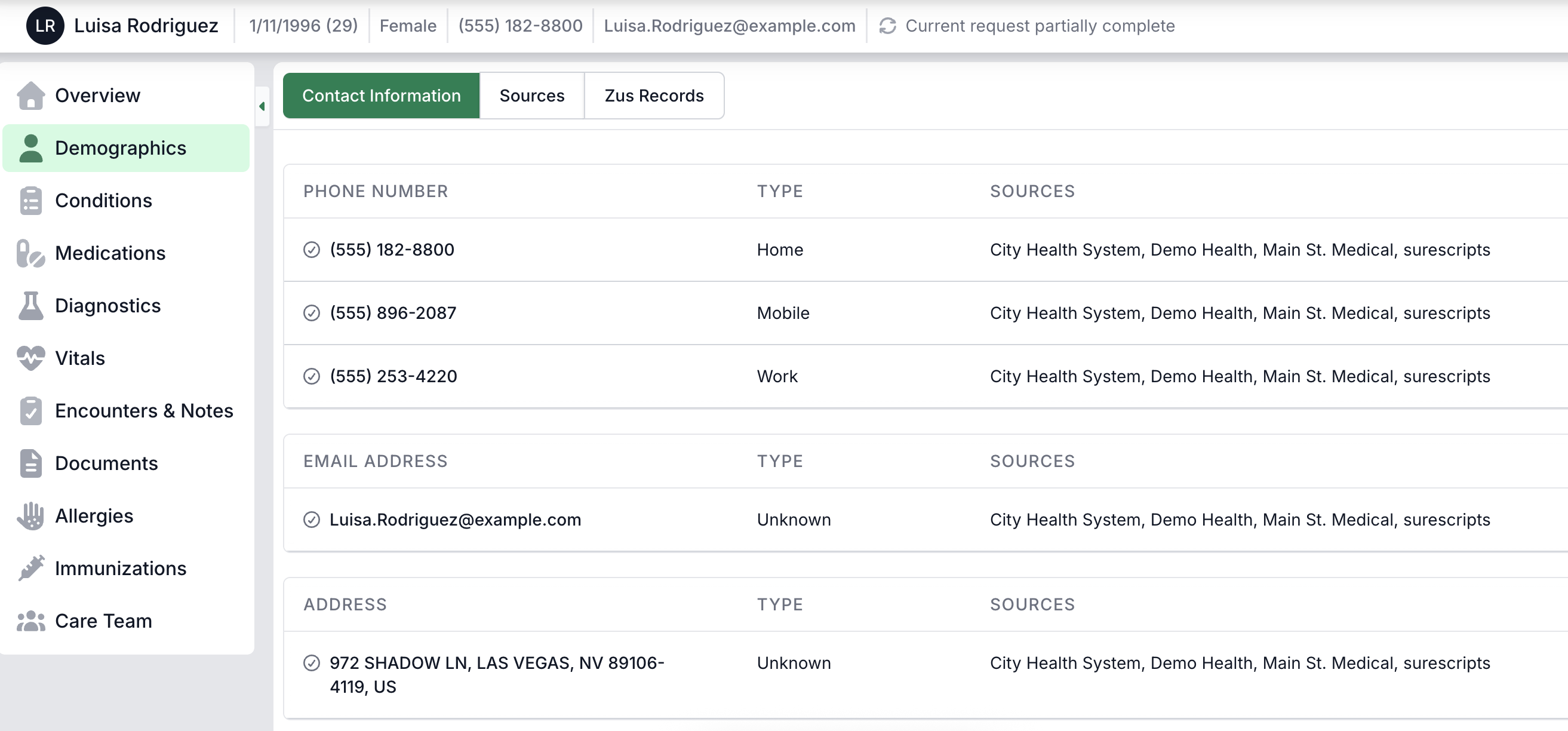The height and width of the screenshot is (731, 1568).
Task: Click the Overview house icon
Action: point(30,96)
